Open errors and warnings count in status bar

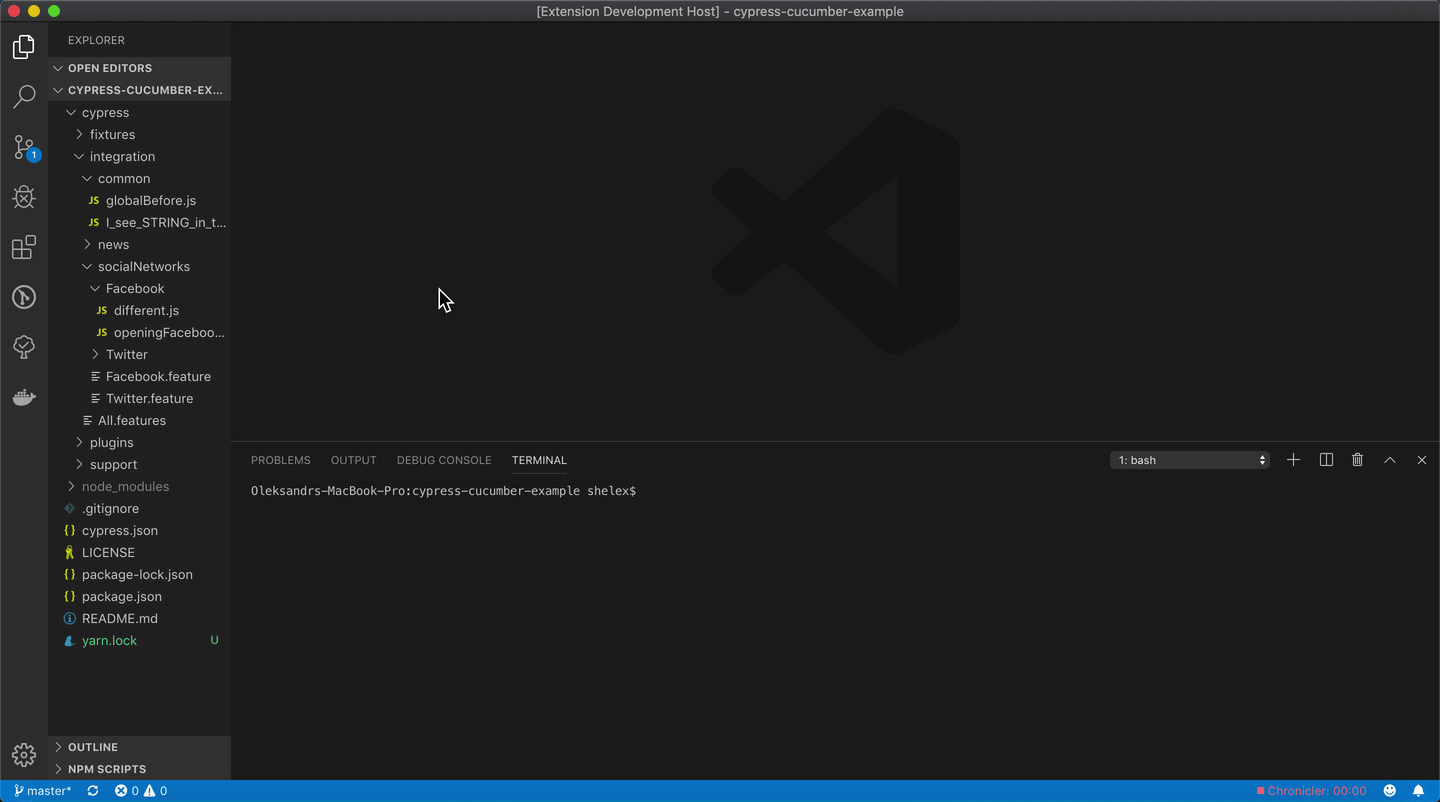click(141, 791)
